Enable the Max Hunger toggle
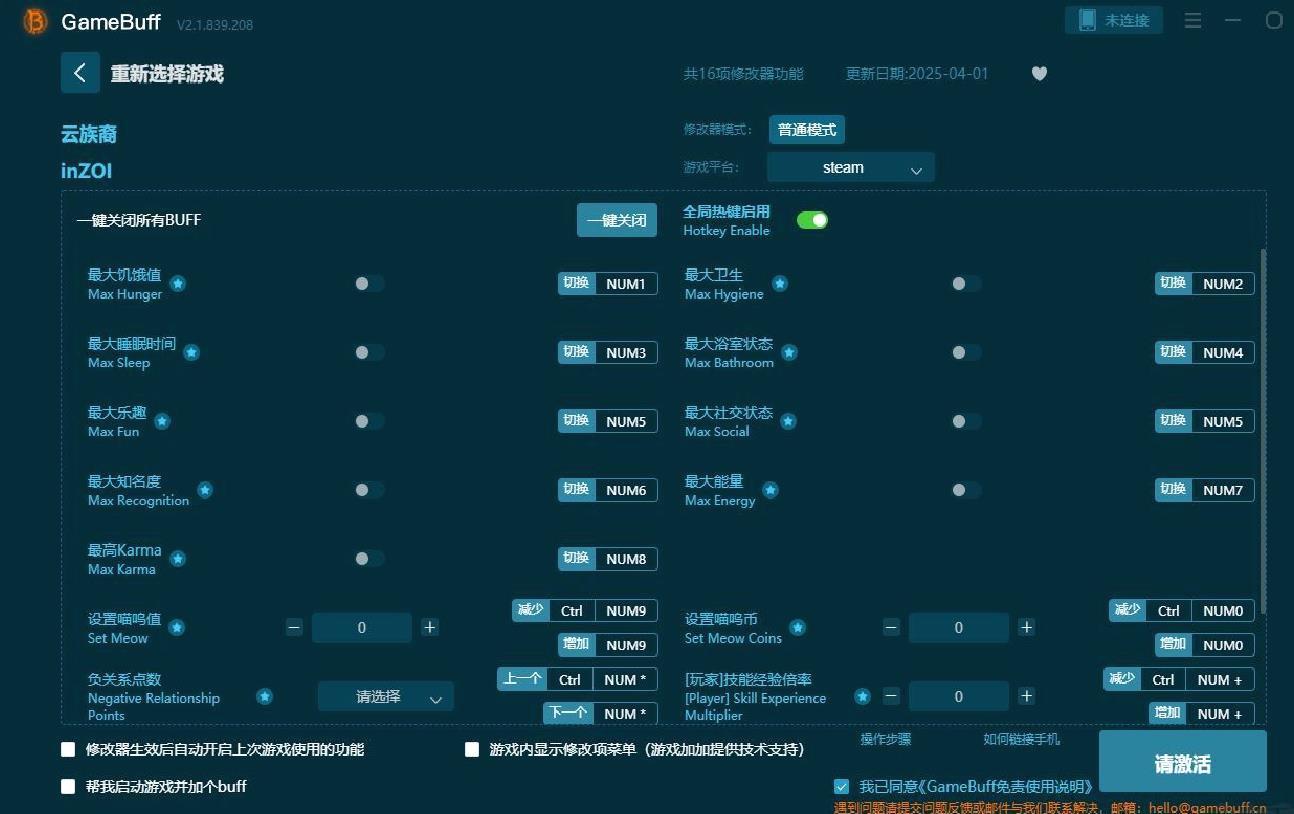This screenshot has height=814, width=1294. 369,284
